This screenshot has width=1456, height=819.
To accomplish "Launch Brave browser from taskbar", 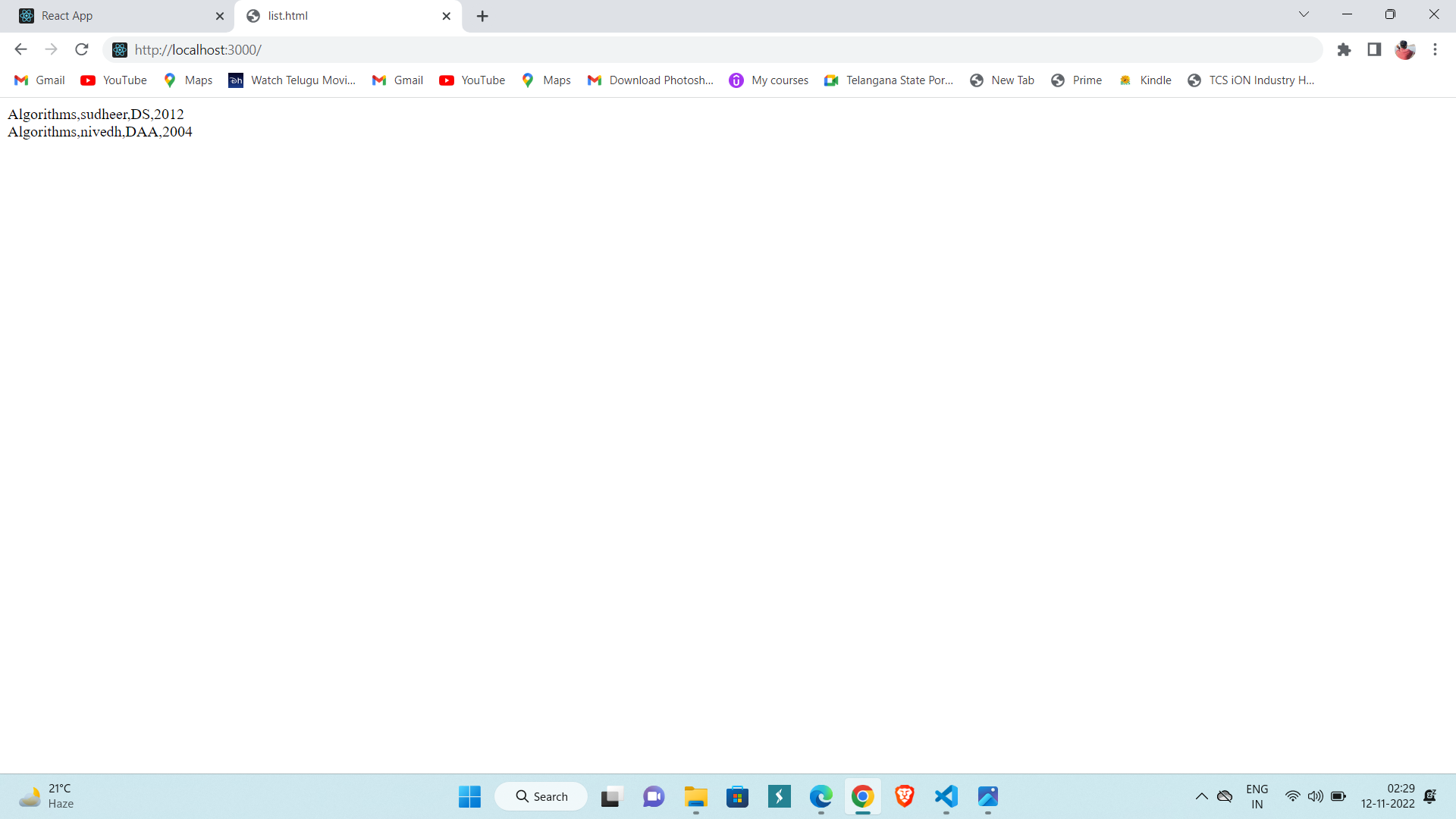I will (904, 796).
